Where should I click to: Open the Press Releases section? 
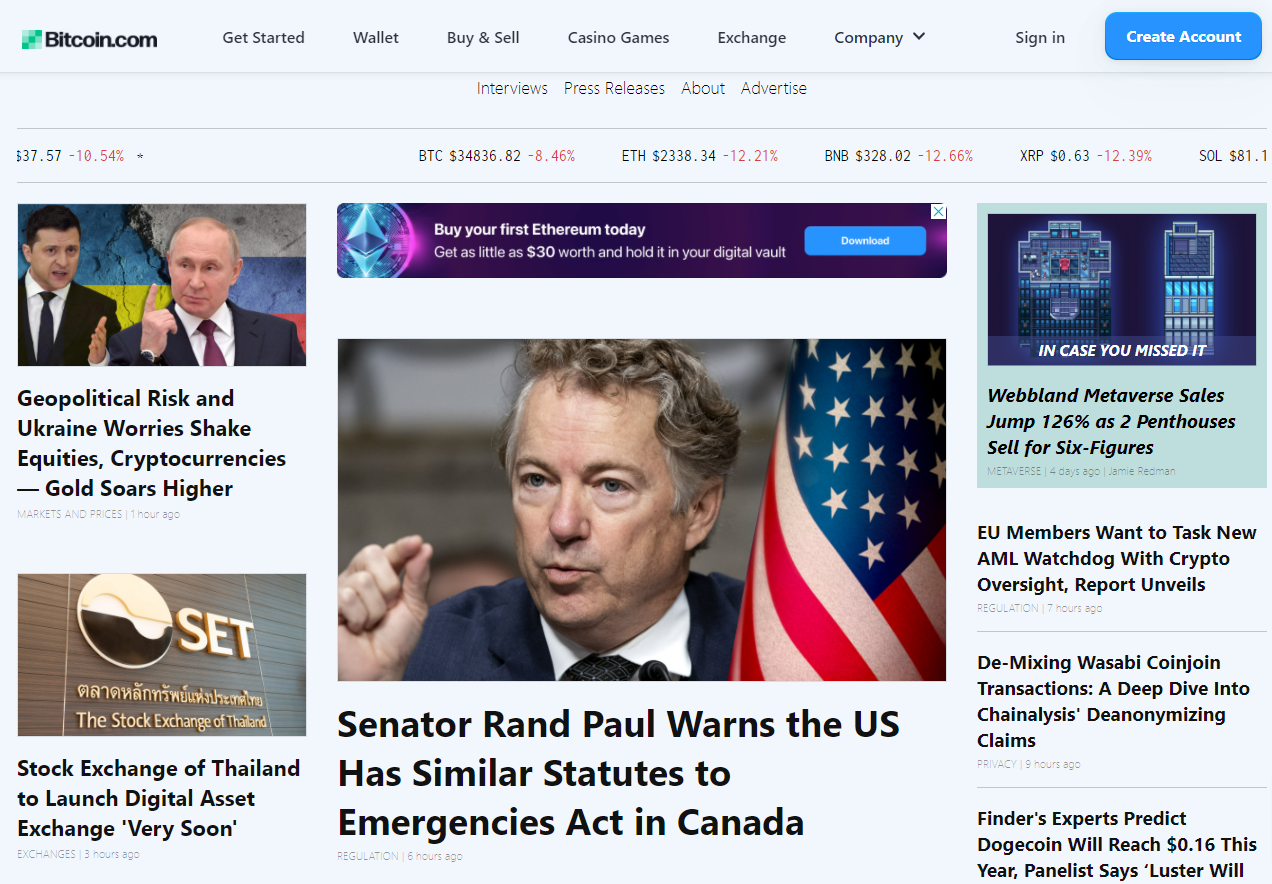[614, 88]
